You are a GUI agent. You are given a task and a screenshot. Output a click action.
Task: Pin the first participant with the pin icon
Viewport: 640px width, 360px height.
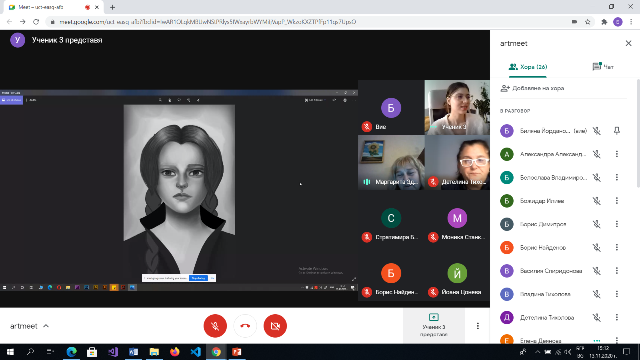617,131
